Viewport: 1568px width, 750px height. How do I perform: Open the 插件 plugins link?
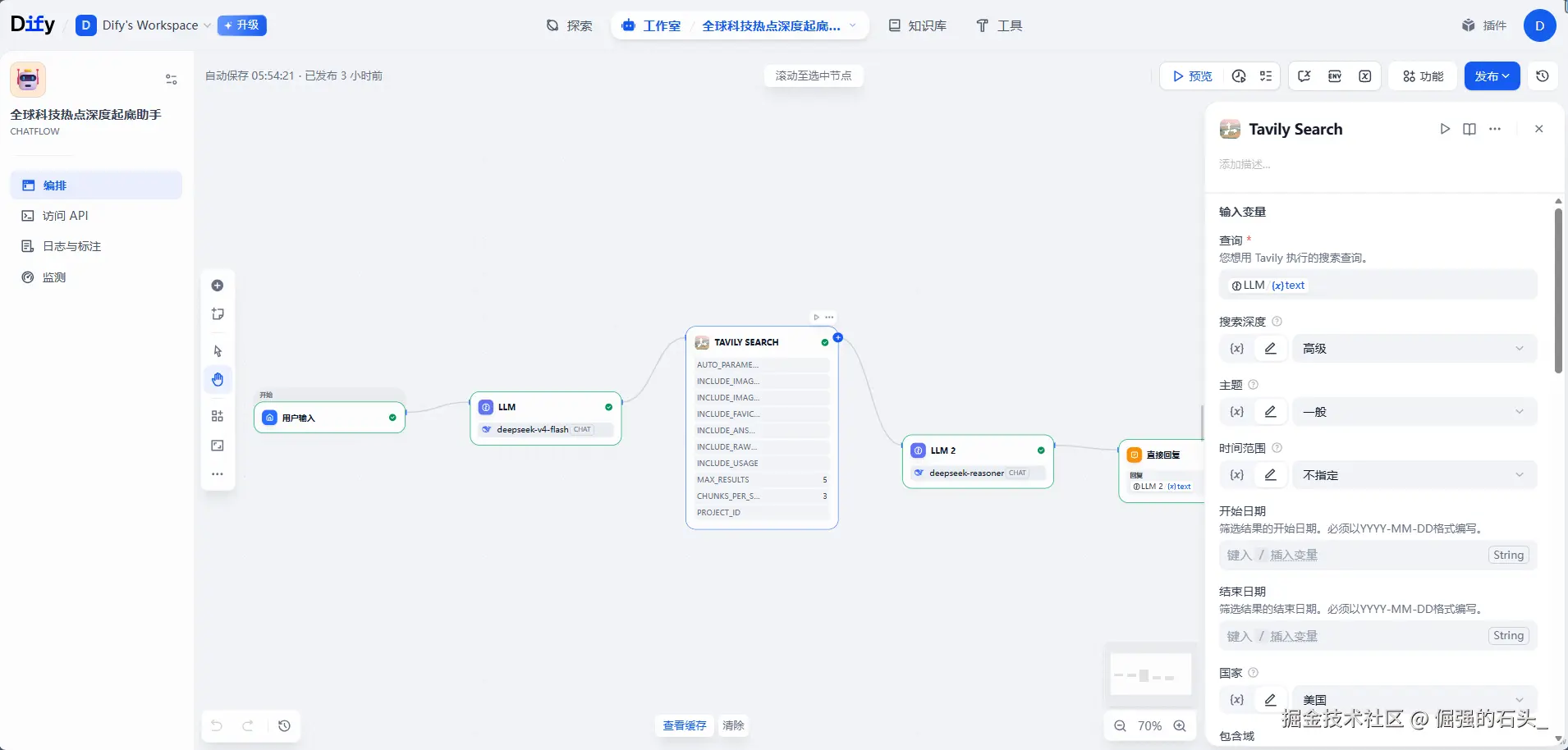(x=1484, y=25)
